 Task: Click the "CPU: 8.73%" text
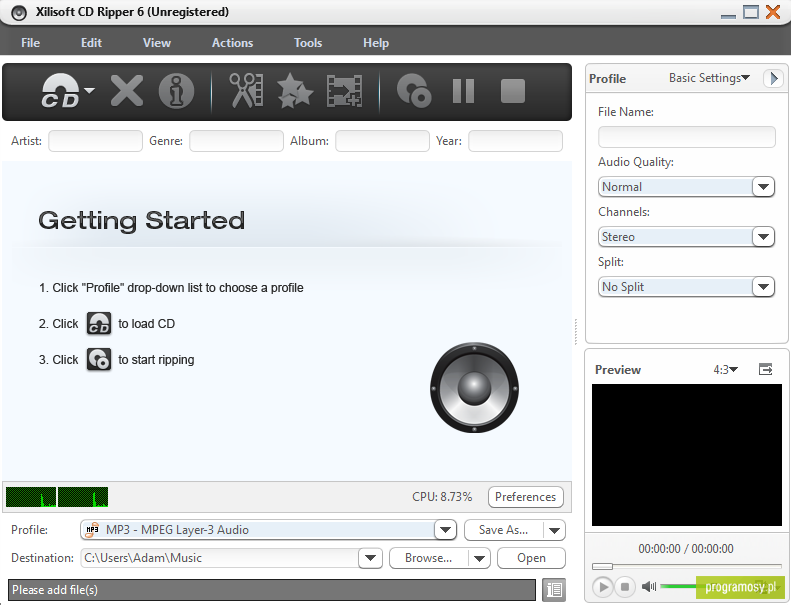(442, 497)
